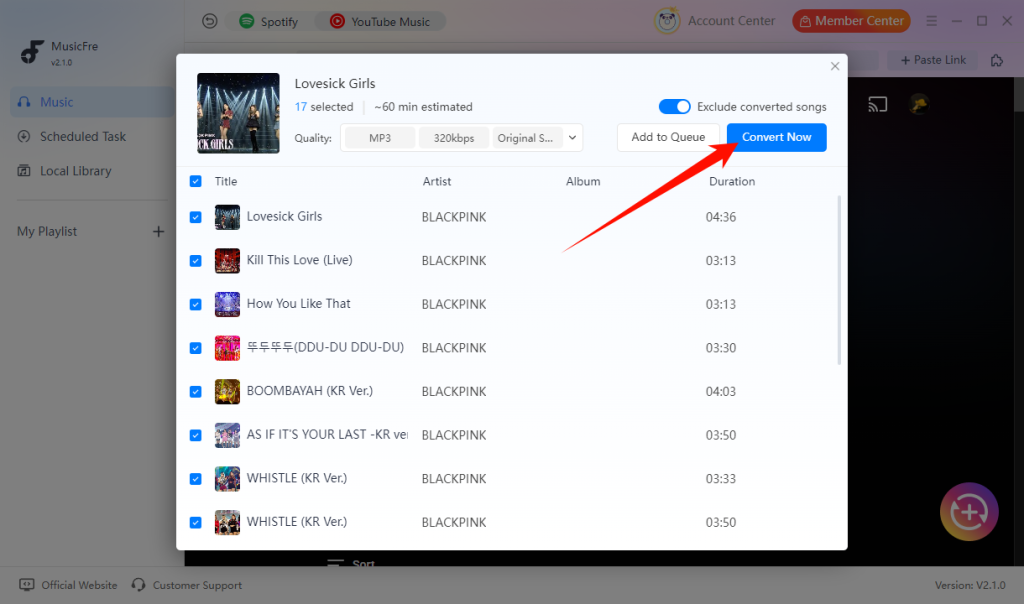Click the MusicFre logo icon
The height and width of the screenshot is (604, 1024).
(x=31, y=52)
